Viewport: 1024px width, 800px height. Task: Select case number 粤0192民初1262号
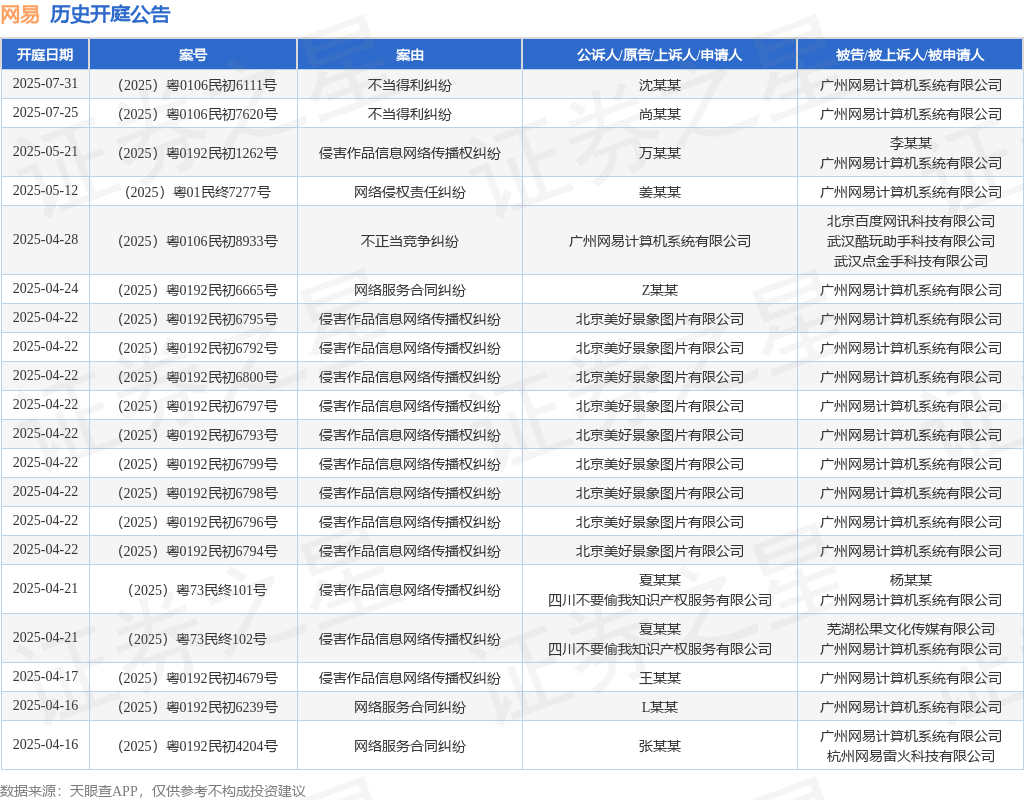[197, 153]
